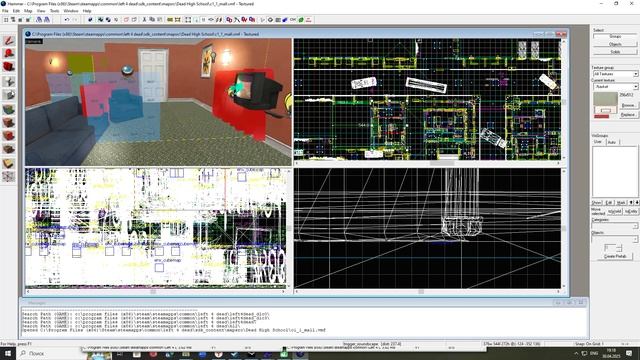Click the Carve icon in toolbar

tap(90, 20)
